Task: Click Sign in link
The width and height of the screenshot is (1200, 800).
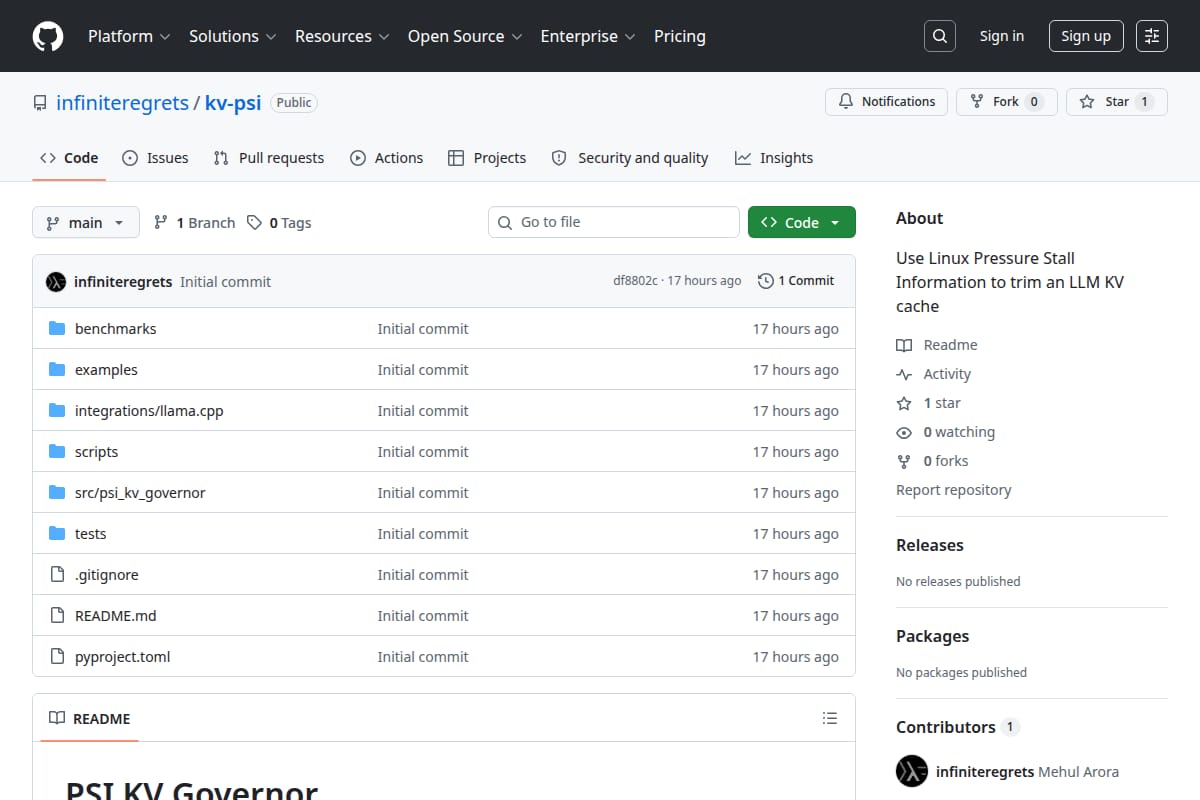Action: pos(1002,36)
